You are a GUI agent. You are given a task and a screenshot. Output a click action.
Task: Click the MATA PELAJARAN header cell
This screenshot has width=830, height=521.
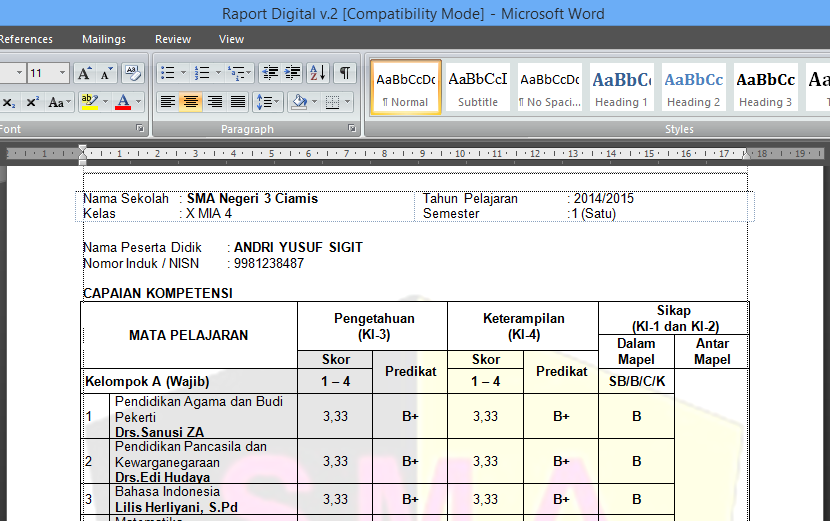click(188, 335)
